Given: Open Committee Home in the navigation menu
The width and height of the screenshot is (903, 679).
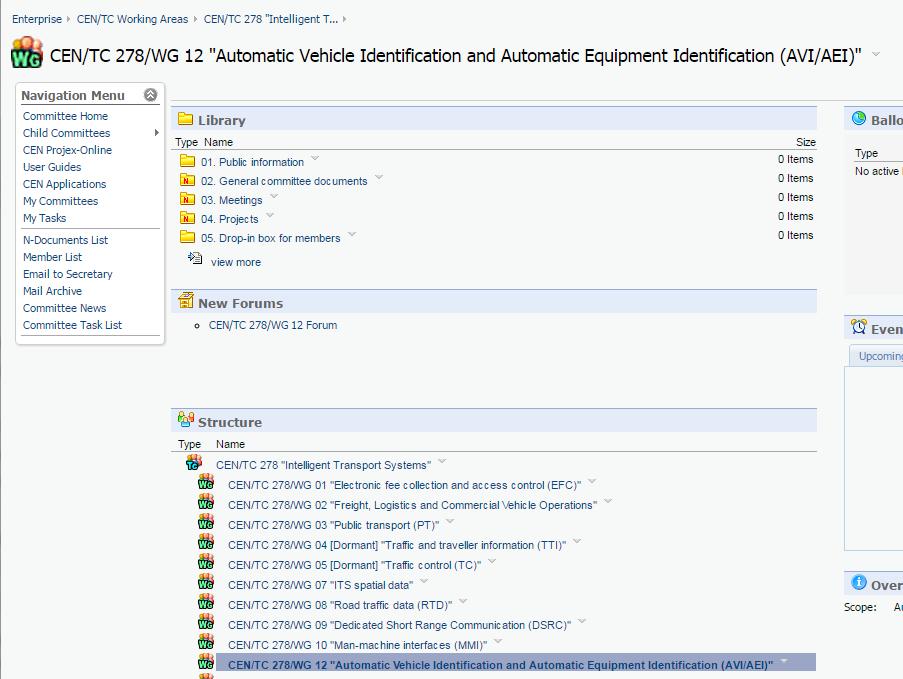Looking at the screenshot, I should pos(65,116).
